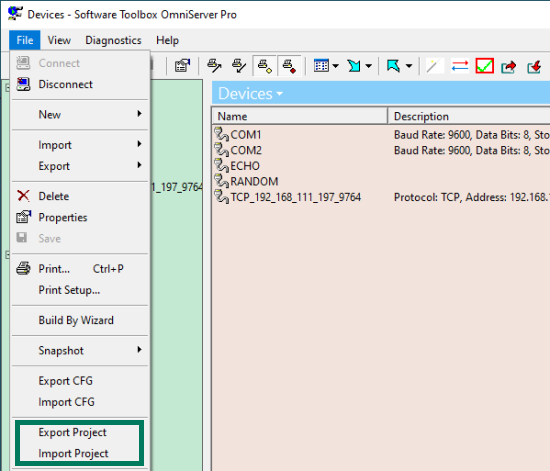550x471 pixels.
Task: Toggle the toolbar icon with red diamond
Action: point(289,66)
